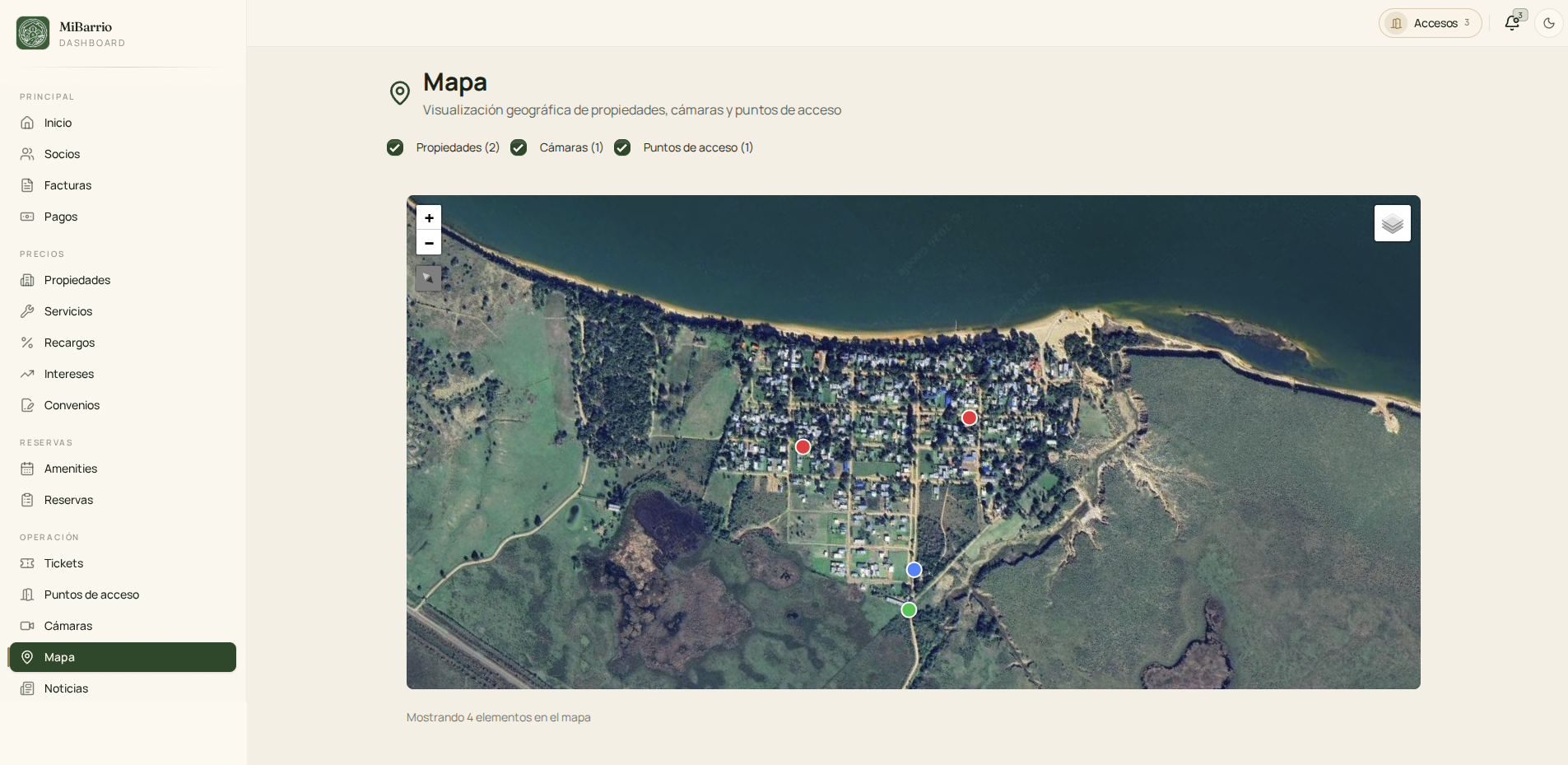Open the Accesos button in header

click(x=1431, y=23)
